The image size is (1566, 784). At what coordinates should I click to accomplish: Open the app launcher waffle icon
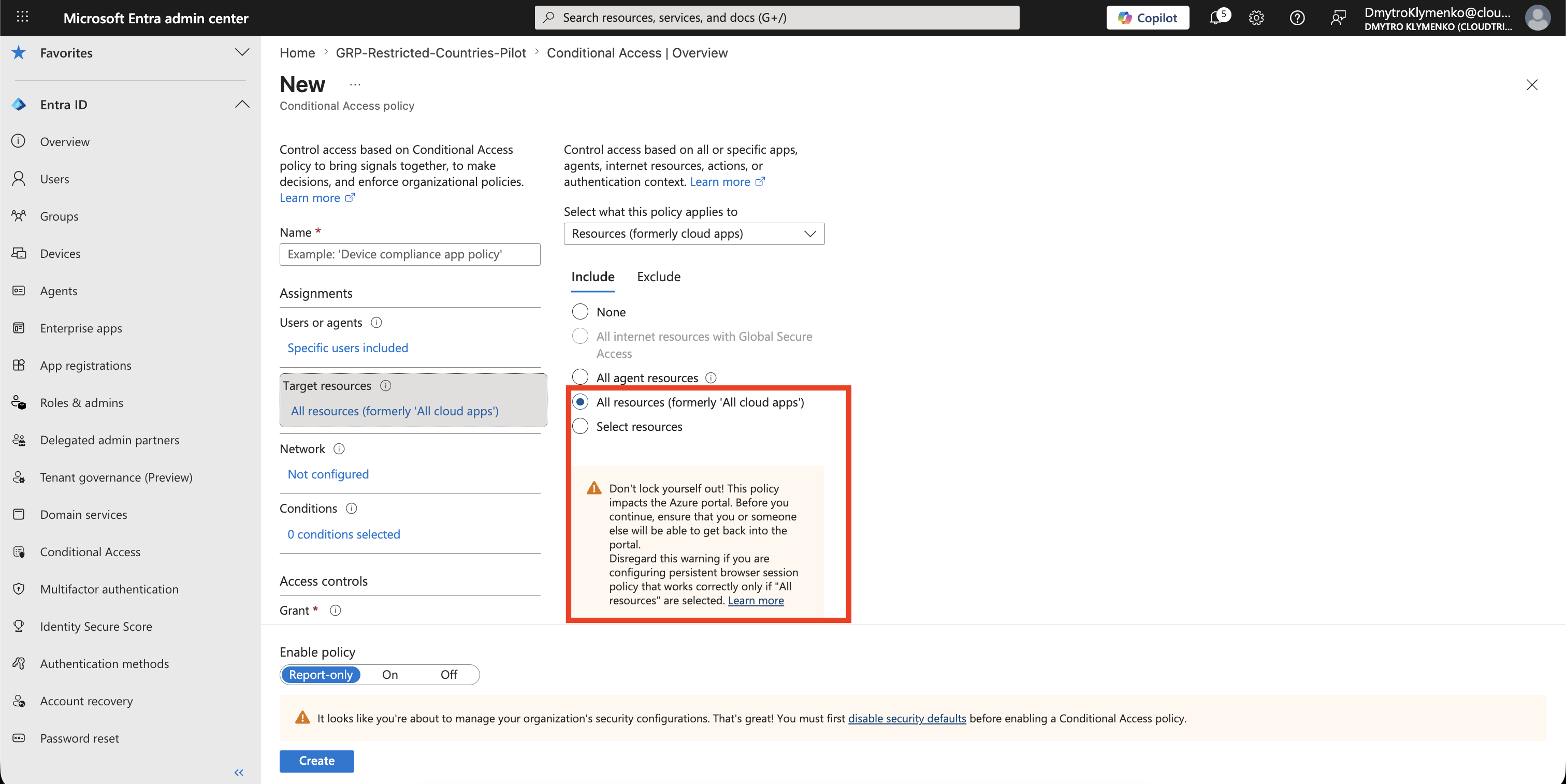click(x=22, y=17)
